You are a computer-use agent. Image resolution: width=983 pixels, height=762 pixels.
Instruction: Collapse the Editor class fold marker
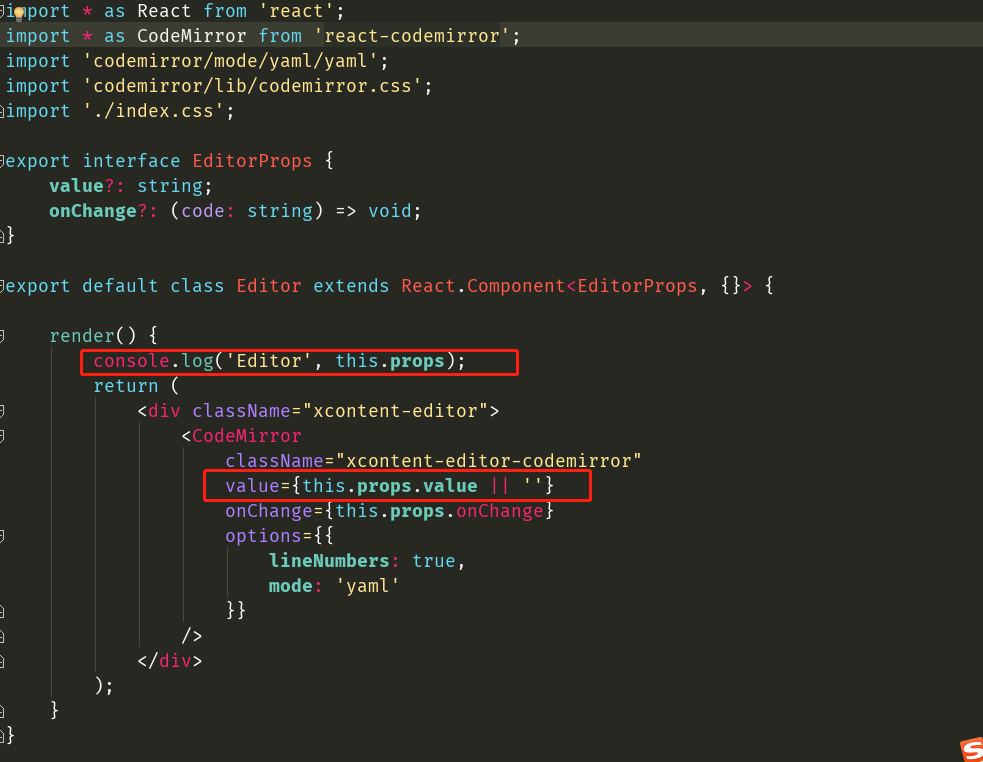(x=2, y=287)
